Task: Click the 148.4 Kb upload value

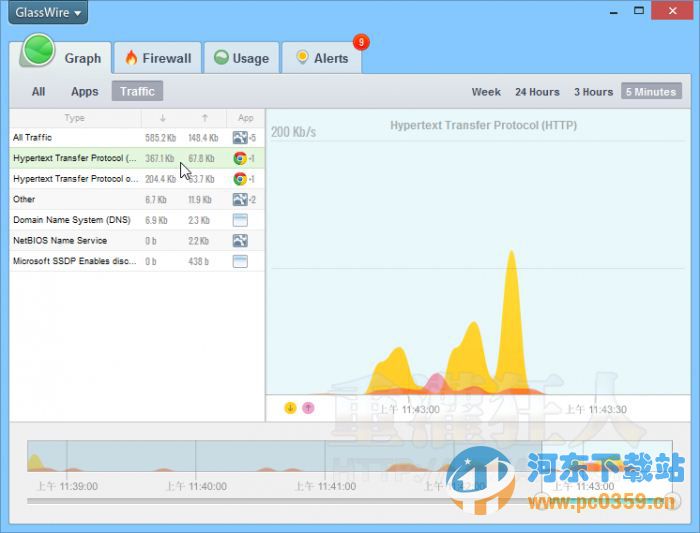Action: click(203, 138)
